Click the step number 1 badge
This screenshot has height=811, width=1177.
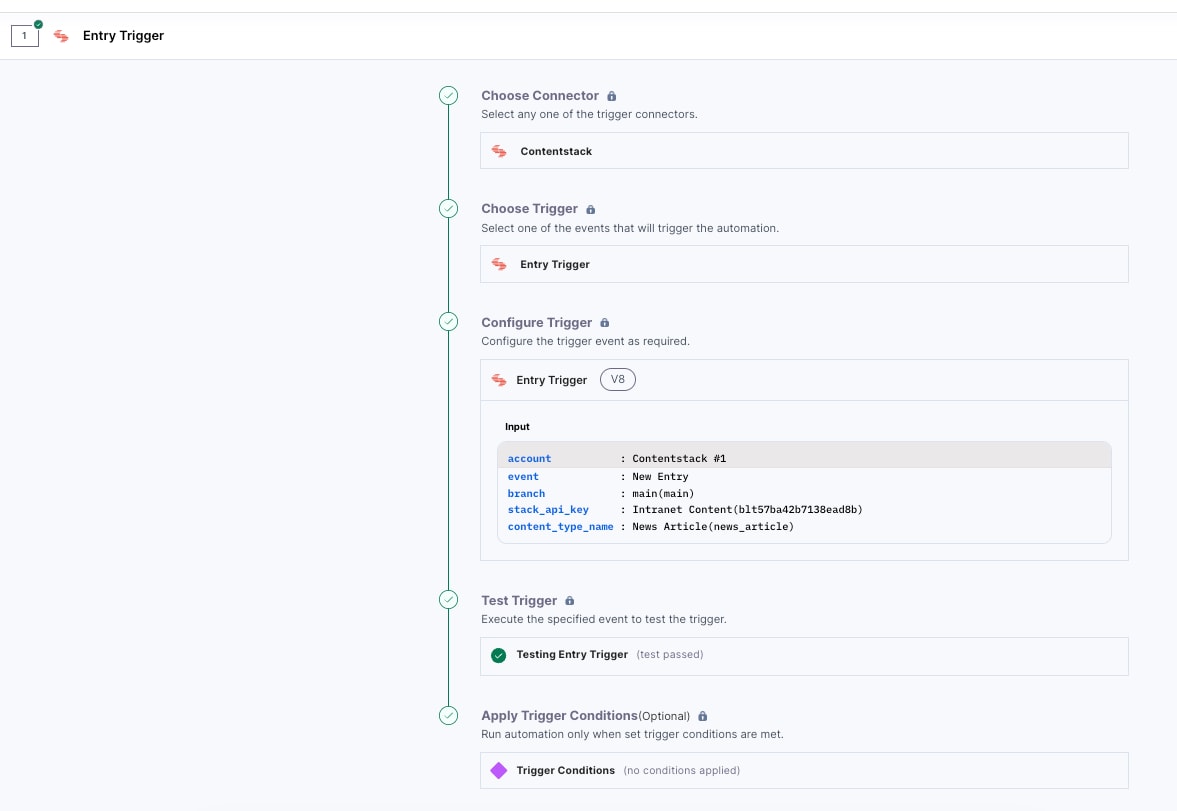(x=25, y=36)
